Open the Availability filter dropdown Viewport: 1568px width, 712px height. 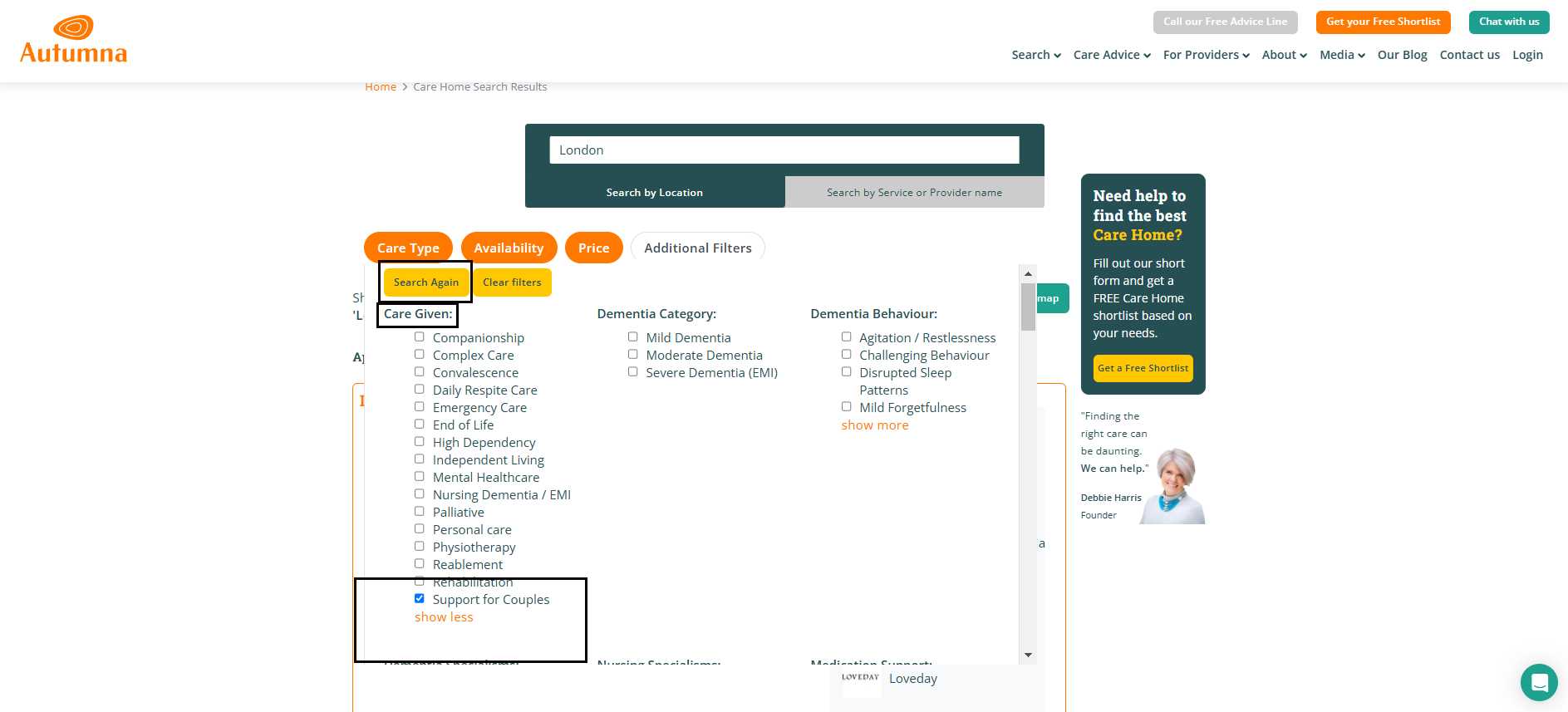point(509,248)
